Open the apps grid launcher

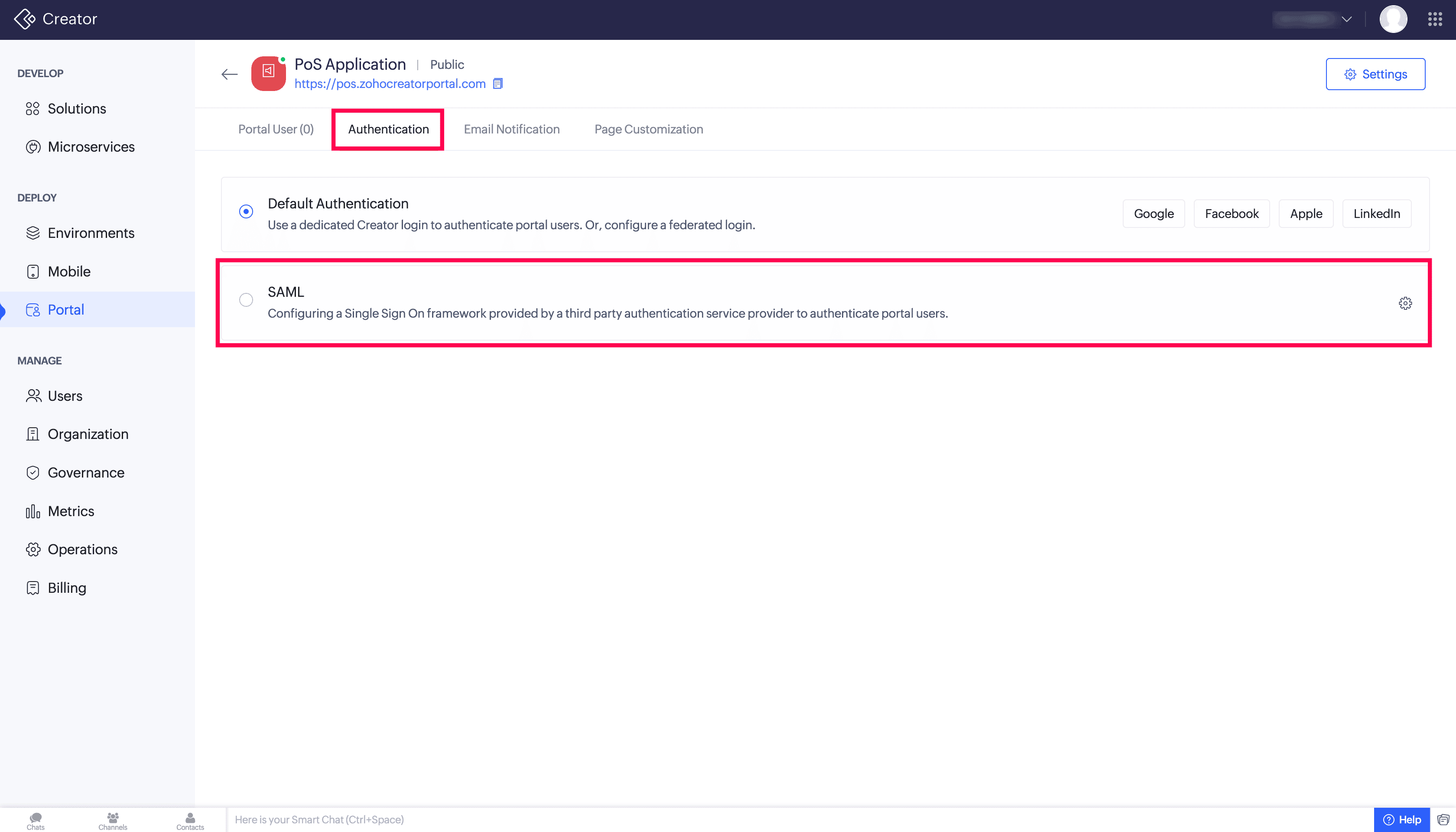click(x=1435, y=19)
